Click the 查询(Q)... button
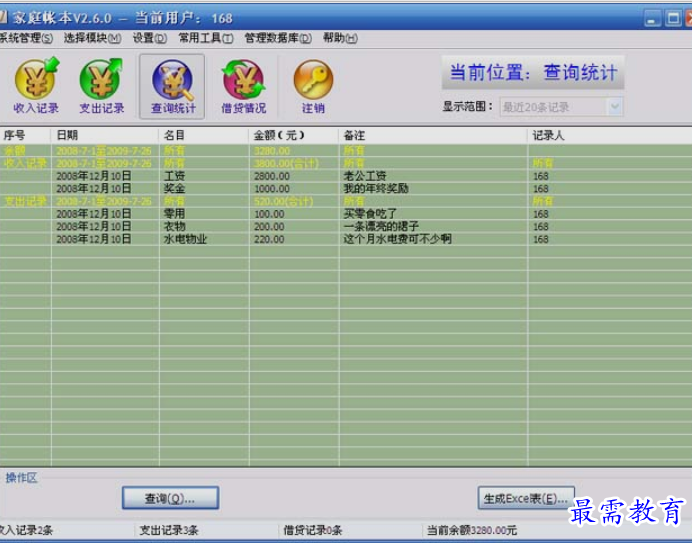This screenshot has height=543, width=692. tap(170, 498)
